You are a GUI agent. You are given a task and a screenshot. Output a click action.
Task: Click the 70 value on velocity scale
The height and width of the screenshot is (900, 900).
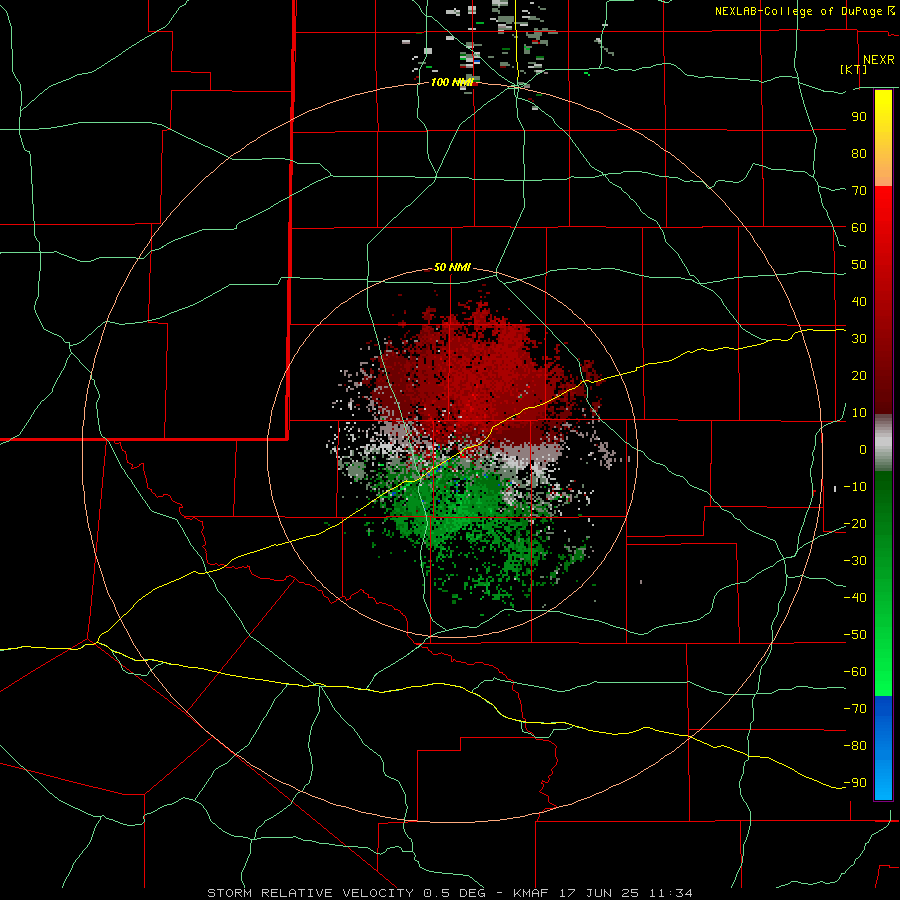[859, 191]
